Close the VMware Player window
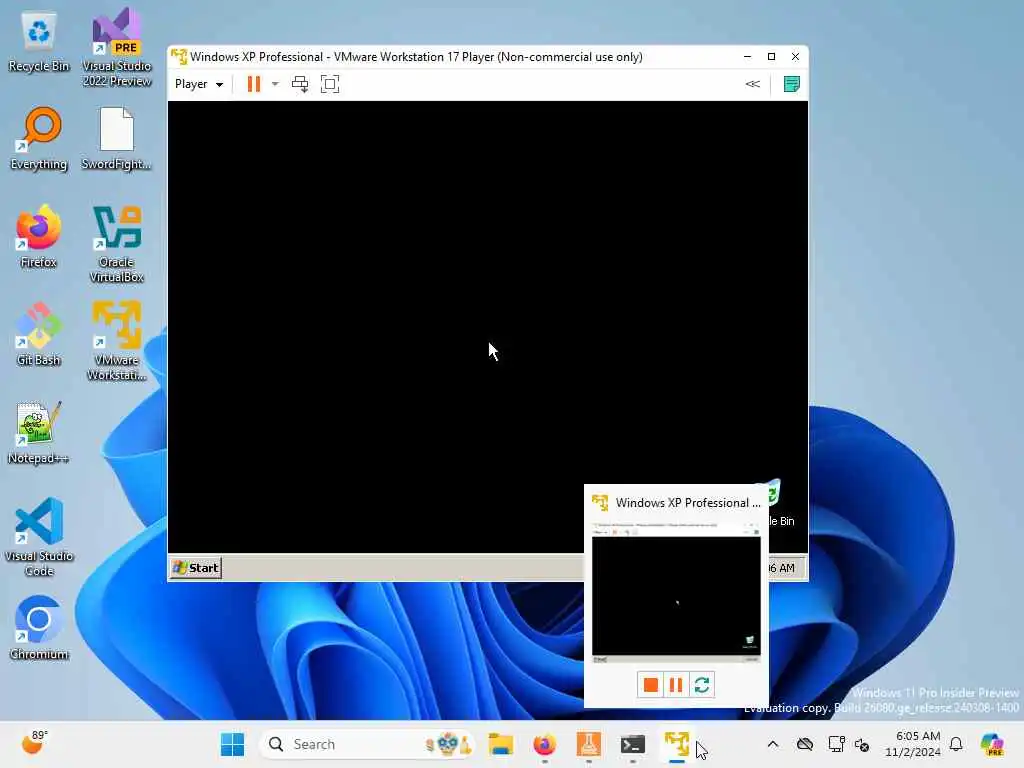The height and width of the screenshot is (768, 1024). pos(795,57)
